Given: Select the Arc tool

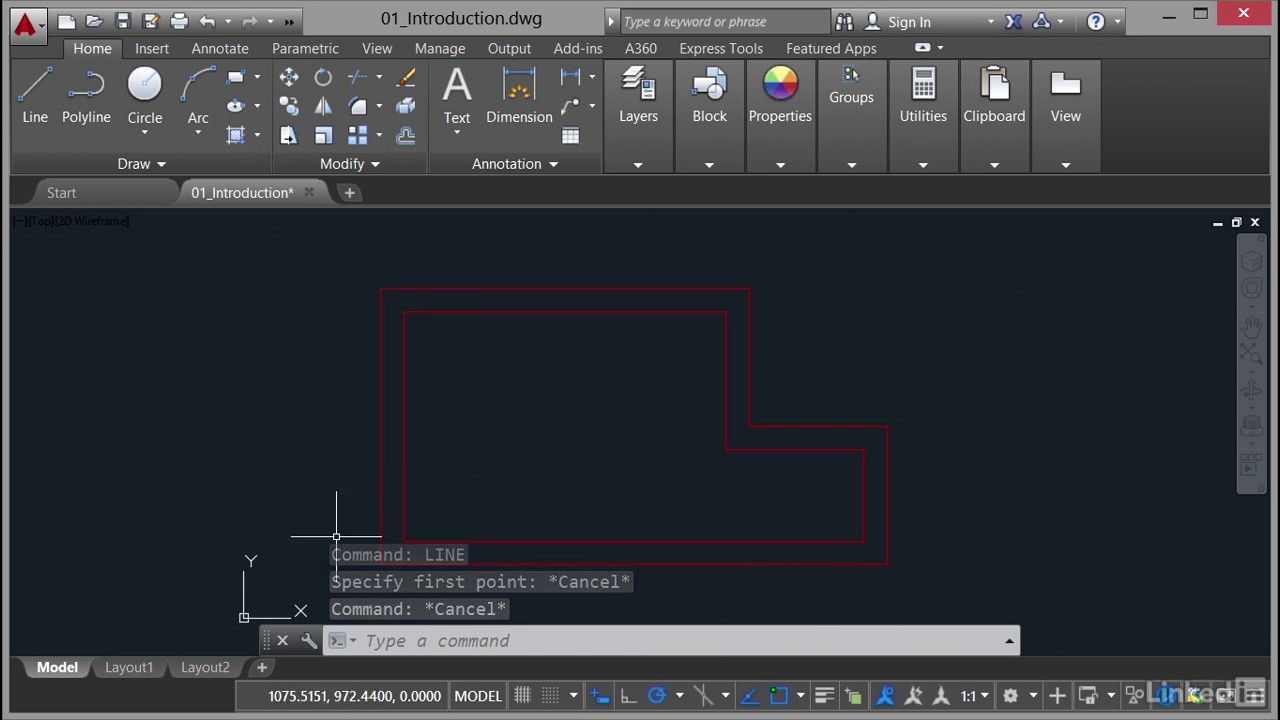Looking at the screenshot, I should pyautogui.click(x=198, y=85).
